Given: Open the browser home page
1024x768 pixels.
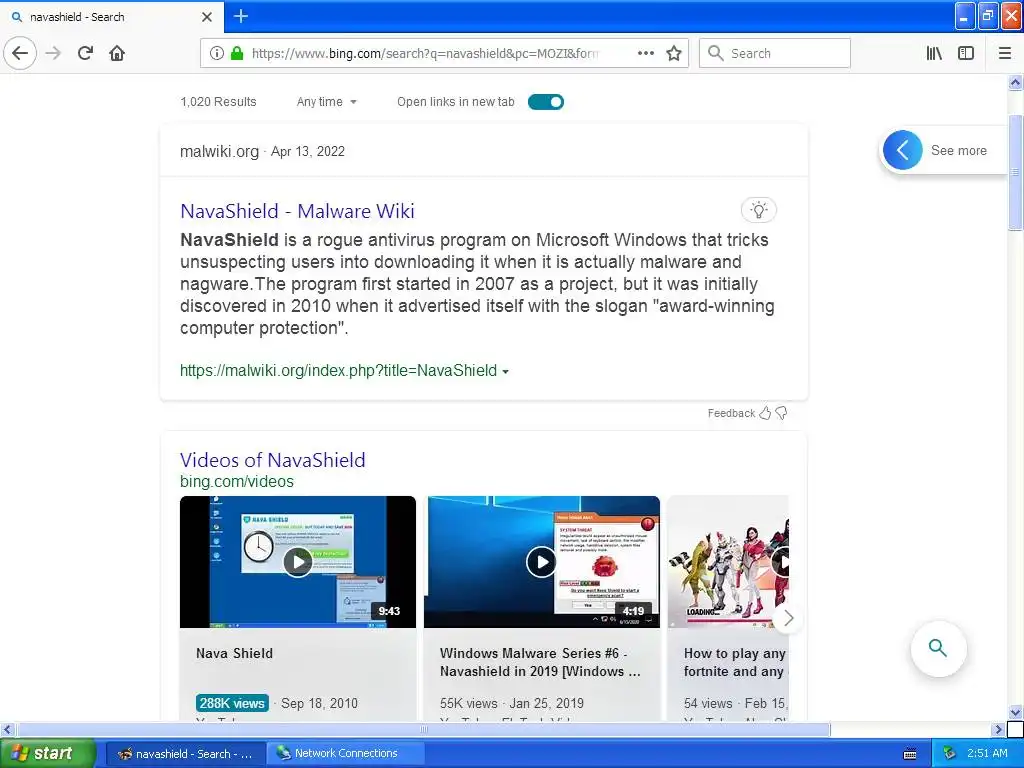Looking at the screenshot, I should pyautogui.click(x=117, y=53).
